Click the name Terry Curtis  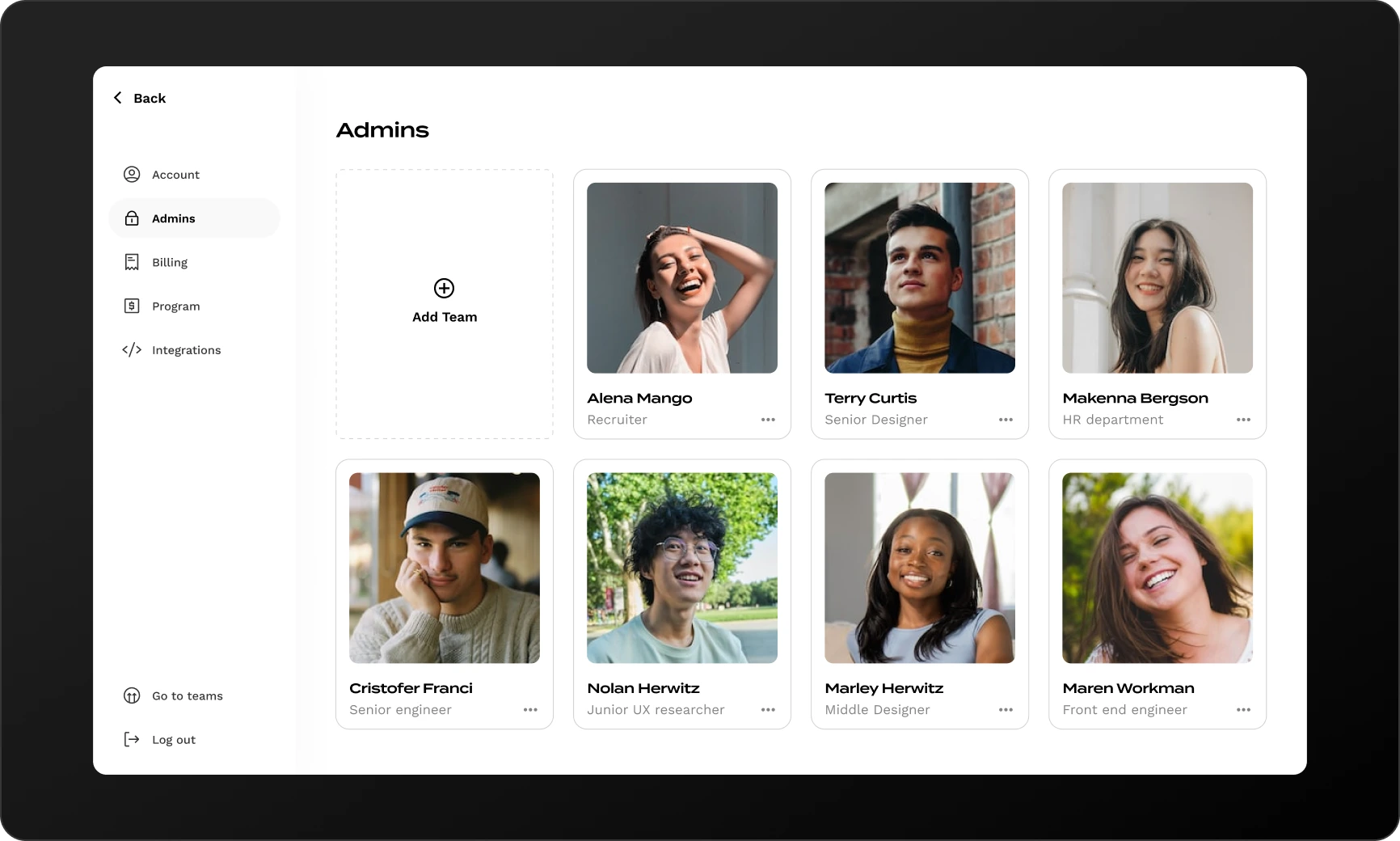[871, 398]
